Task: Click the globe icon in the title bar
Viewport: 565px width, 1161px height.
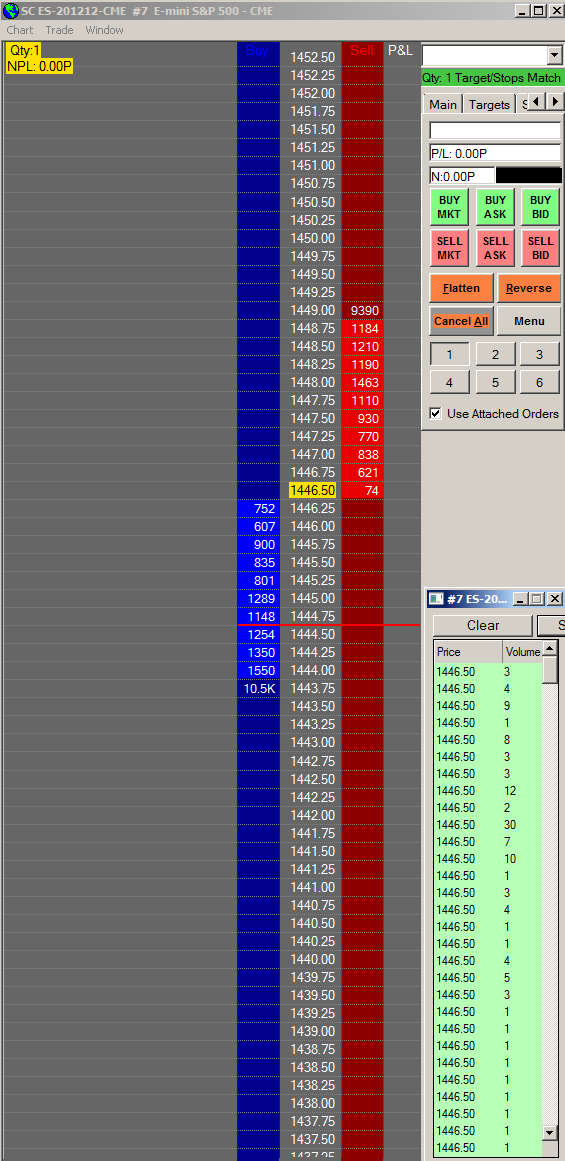Action: coord(11,11)
